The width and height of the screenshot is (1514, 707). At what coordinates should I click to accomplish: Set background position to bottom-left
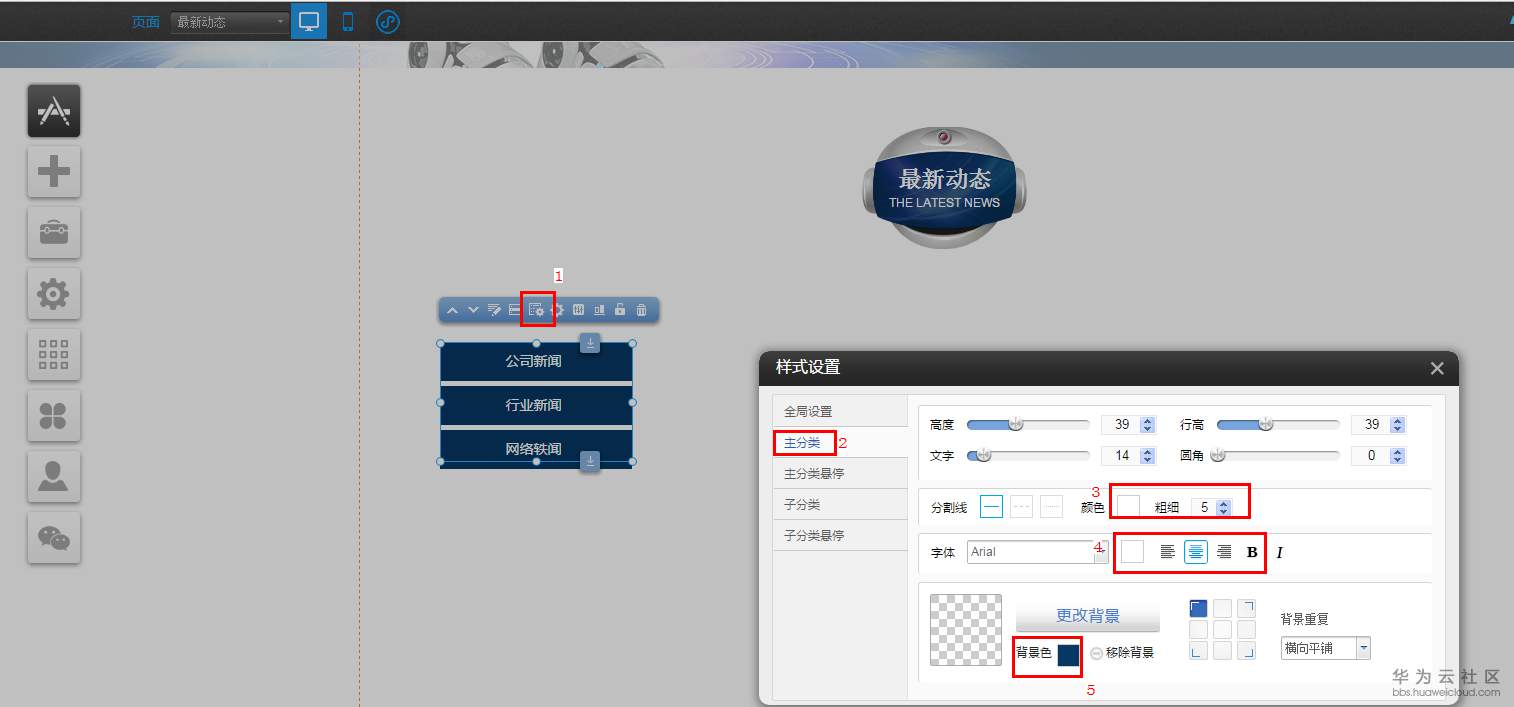click(x=1198, y=651)
